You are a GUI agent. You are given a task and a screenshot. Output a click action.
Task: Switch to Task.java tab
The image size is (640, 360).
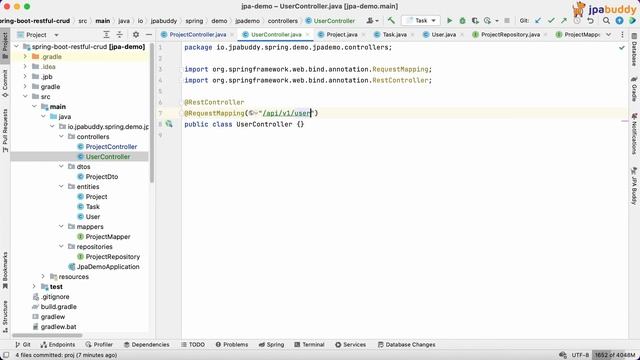[x=394, y=35]
